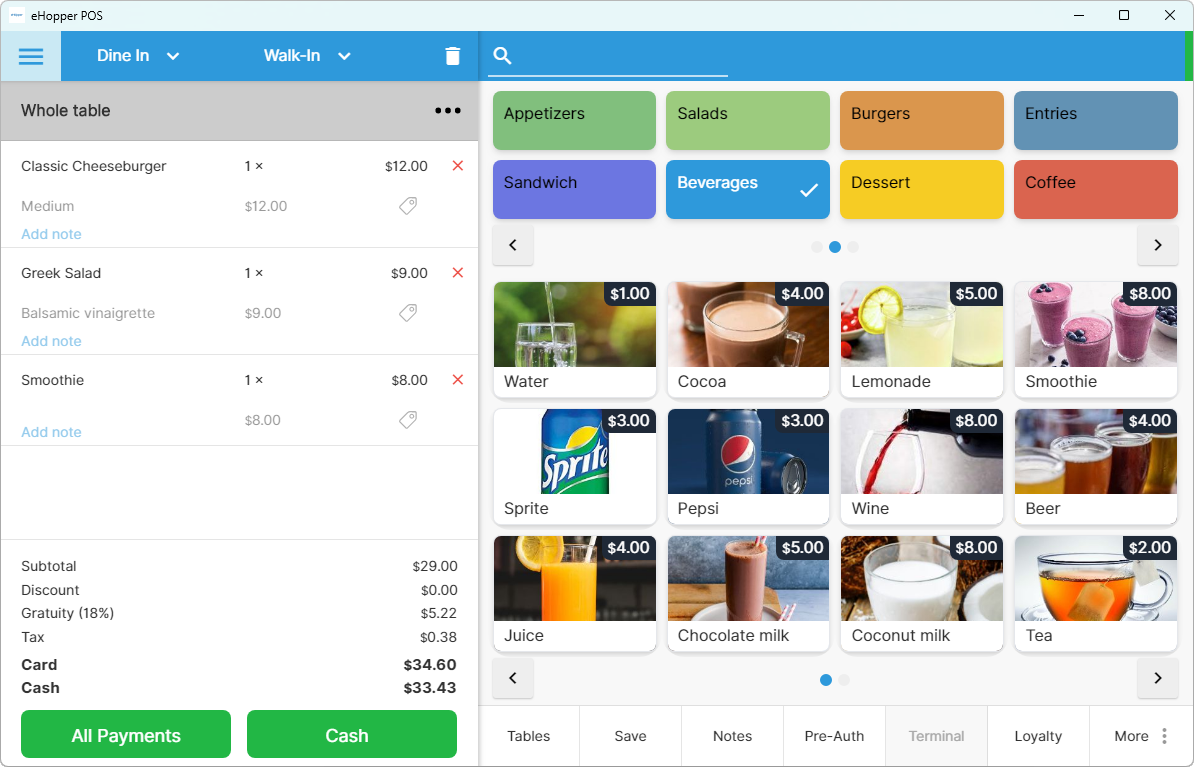Delete Smoothie item using red X
Screen dimensions: 1194x767
pos(458,380)
